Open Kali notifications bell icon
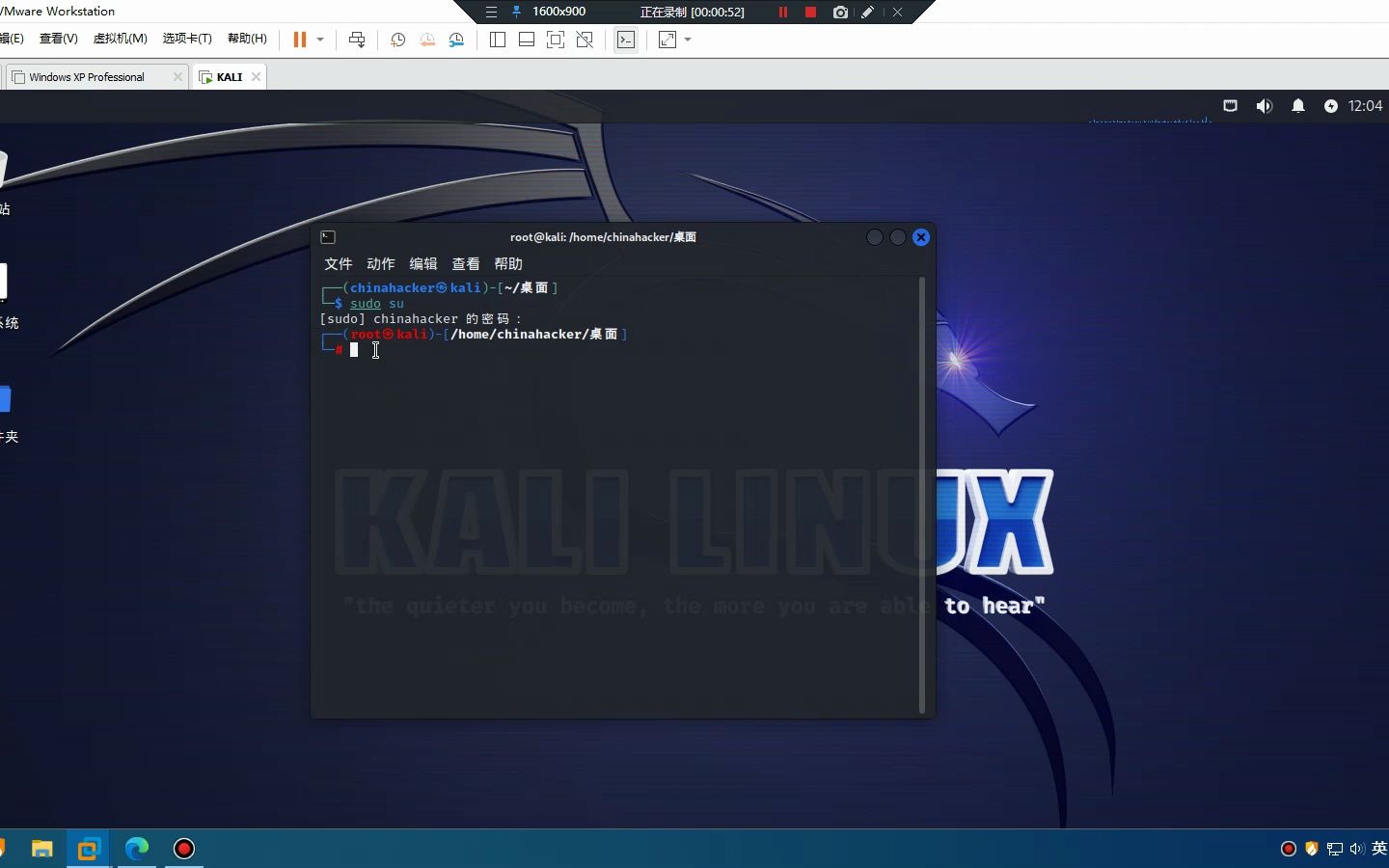 point(1298,106)
